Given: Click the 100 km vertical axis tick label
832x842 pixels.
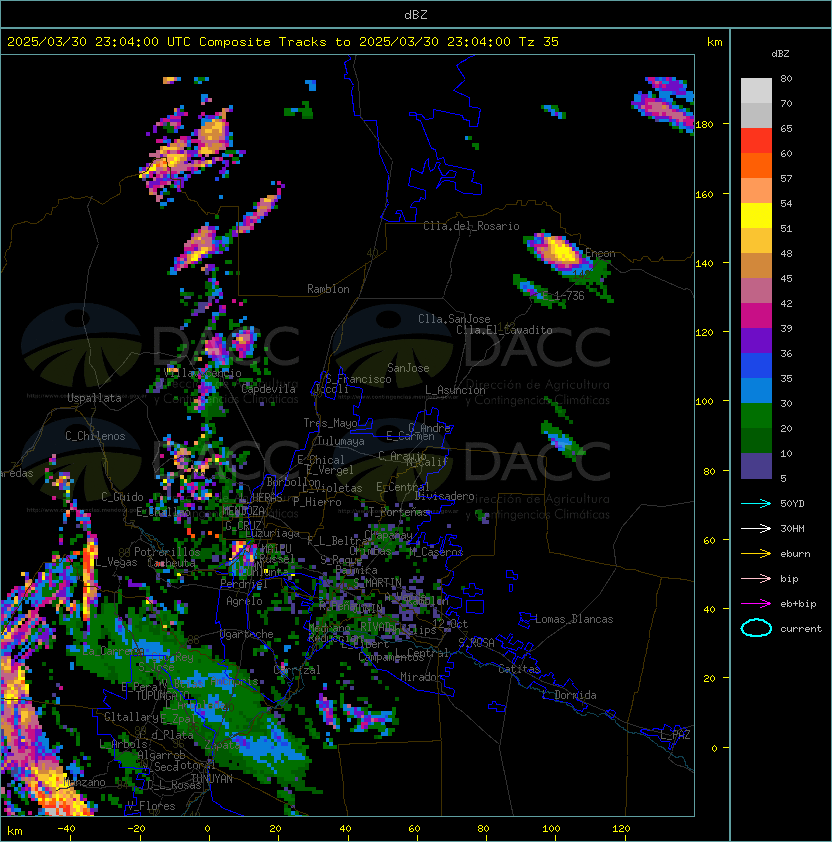Looking at the screenshot, I should [x=704, y=402].
